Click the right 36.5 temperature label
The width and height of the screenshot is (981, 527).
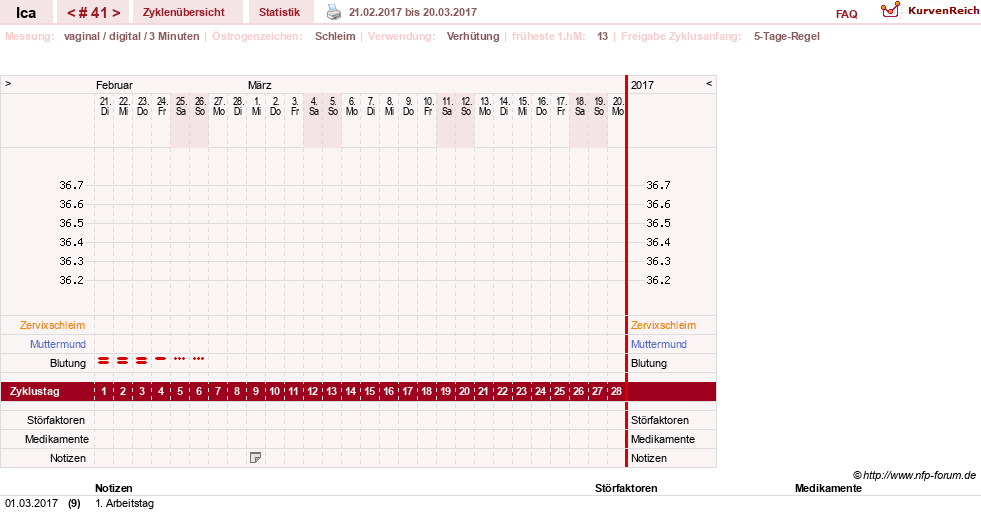click(x=658, y=223)
